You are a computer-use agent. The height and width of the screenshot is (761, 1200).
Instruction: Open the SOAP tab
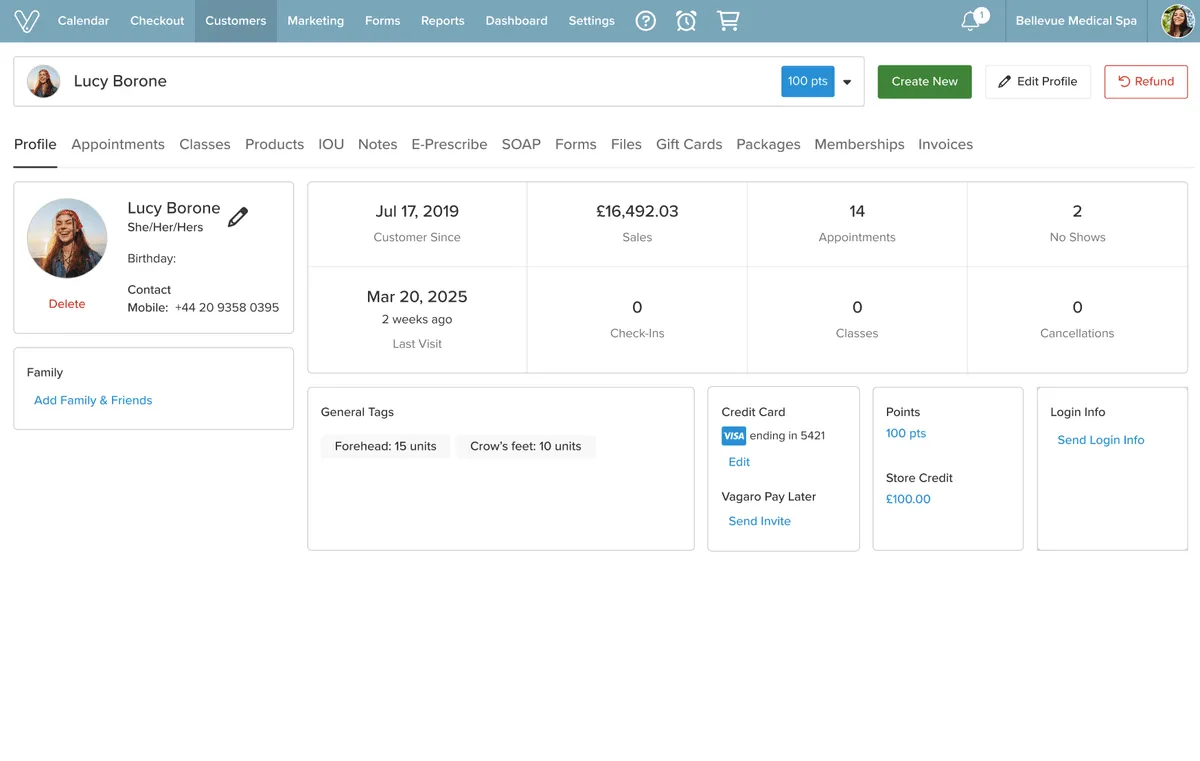coord(521,144)
